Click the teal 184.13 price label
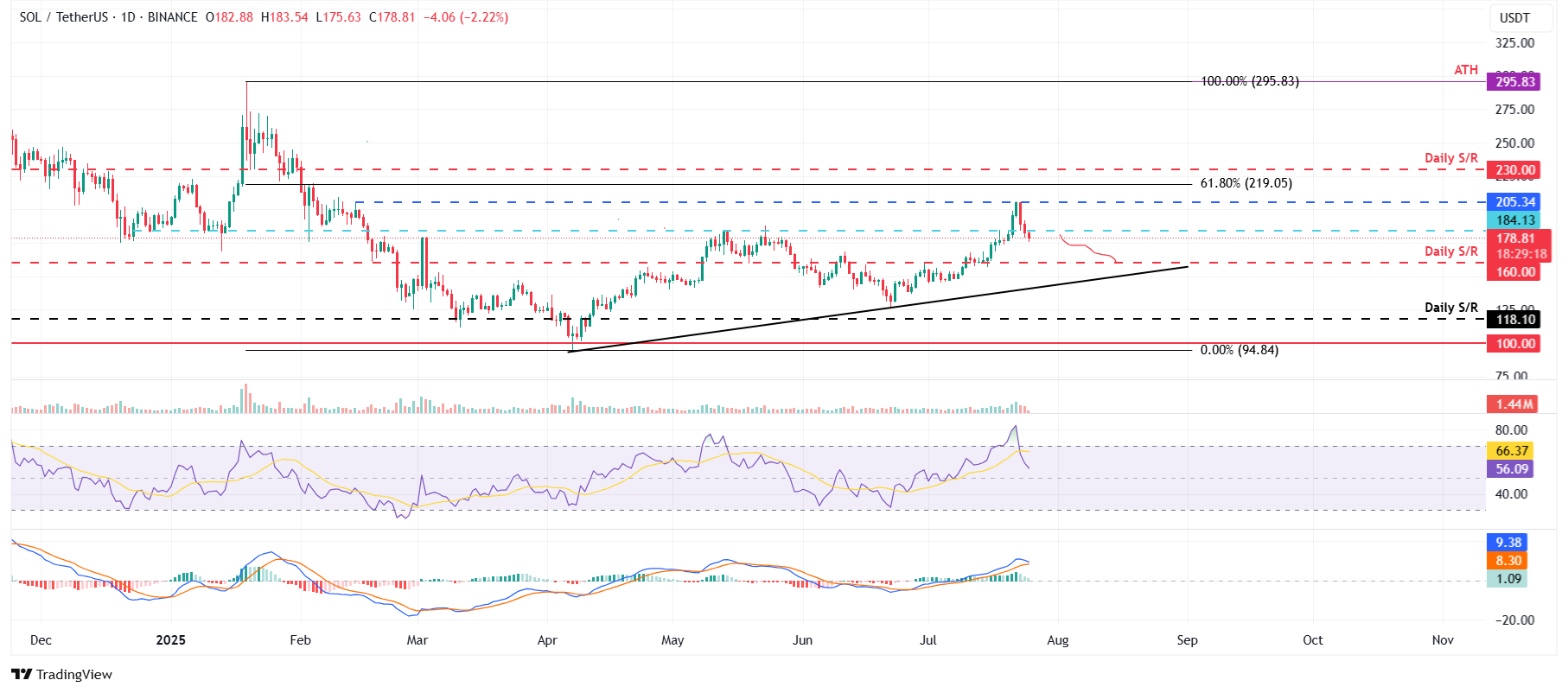This screenshot has height=693, width=1568. coord(1514,220)
